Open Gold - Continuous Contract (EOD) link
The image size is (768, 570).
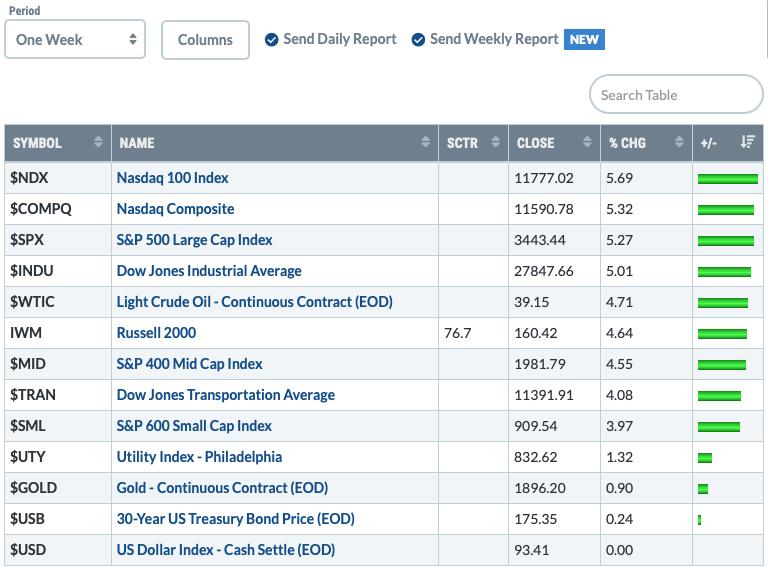222,488
